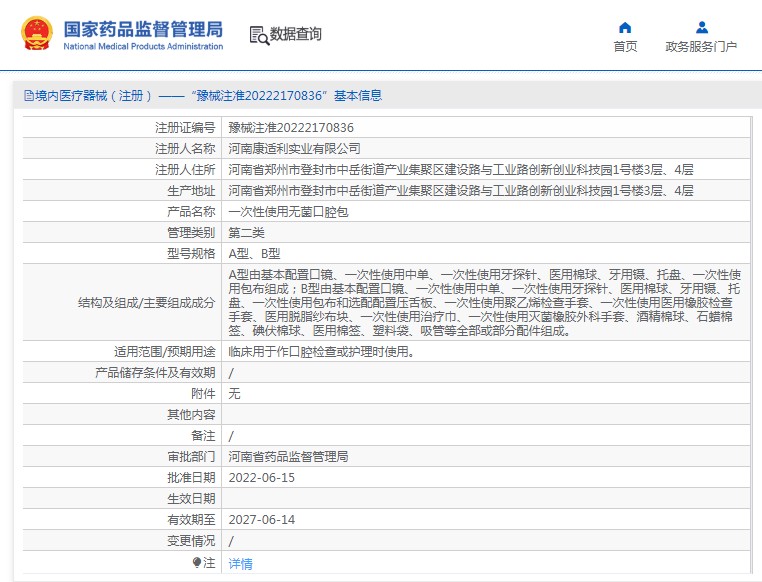Select approval date 2022-06-15
The image size is (762, 582).
tap(262, 478)
